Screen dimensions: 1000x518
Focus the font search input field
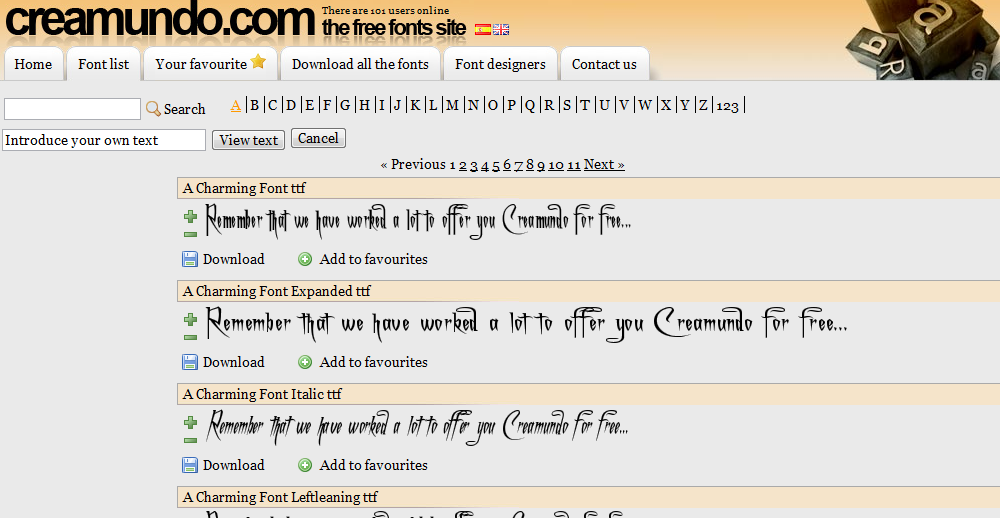point(72,108)
